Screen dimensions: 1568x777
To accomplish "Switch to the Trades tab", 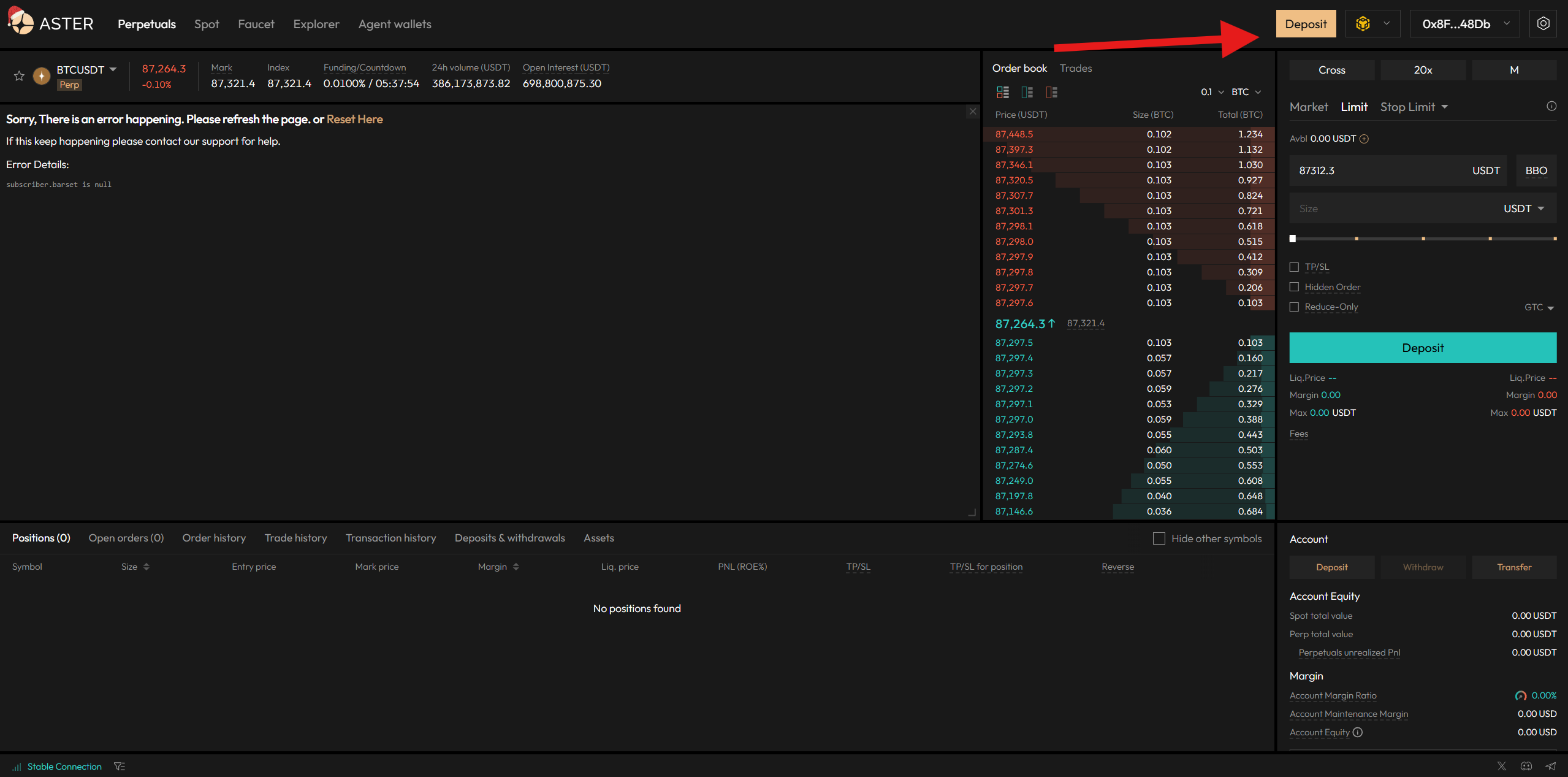I will click(x=1075, y=68).
